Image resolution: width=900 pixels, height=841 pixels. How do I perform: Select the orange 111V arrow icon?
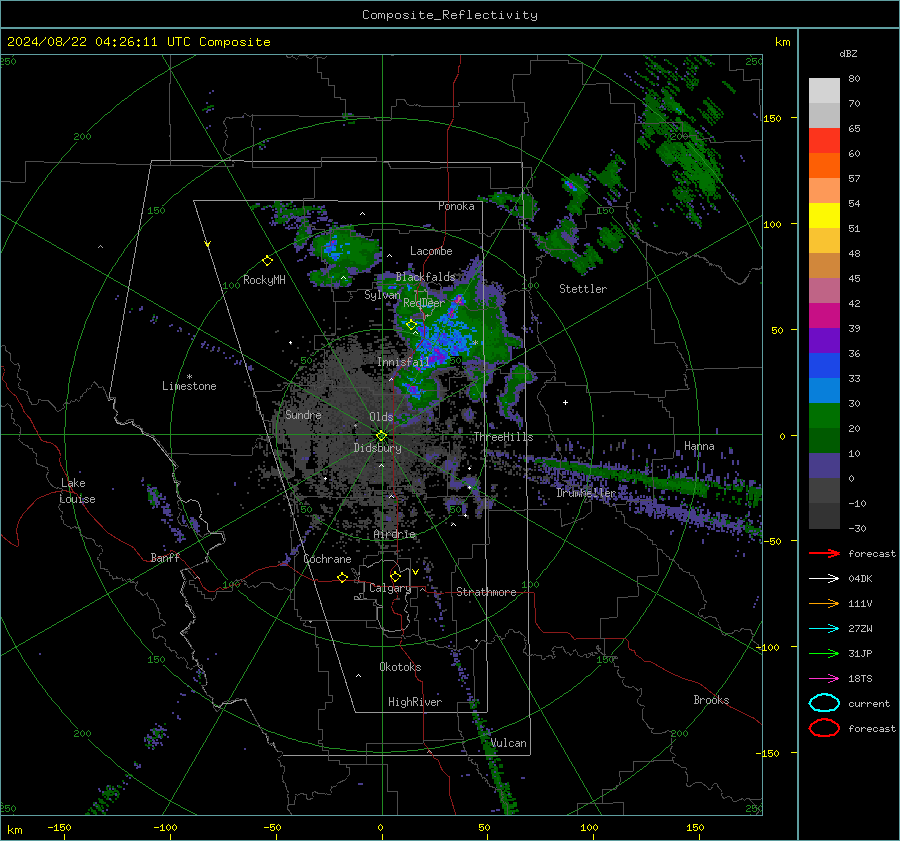point(824,603)
